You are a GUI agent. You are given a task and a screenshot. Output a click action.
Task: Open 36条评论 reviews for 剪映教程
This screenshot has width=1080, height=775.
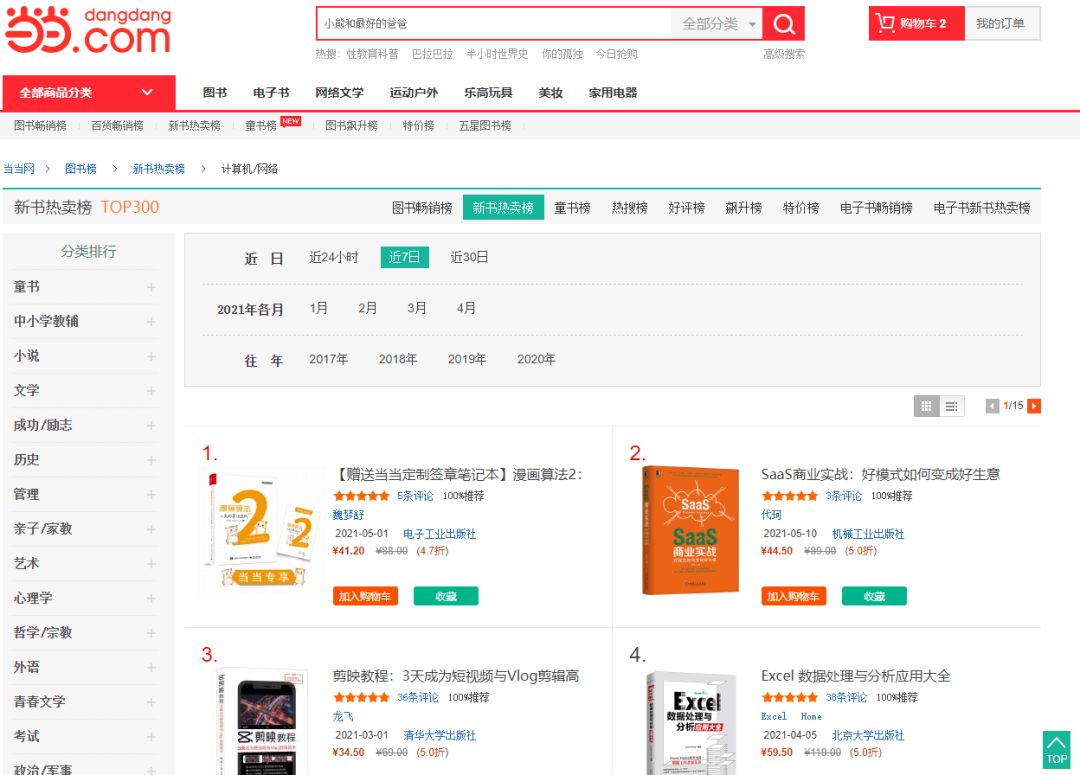pyautogui.click(x=417, y=698)
